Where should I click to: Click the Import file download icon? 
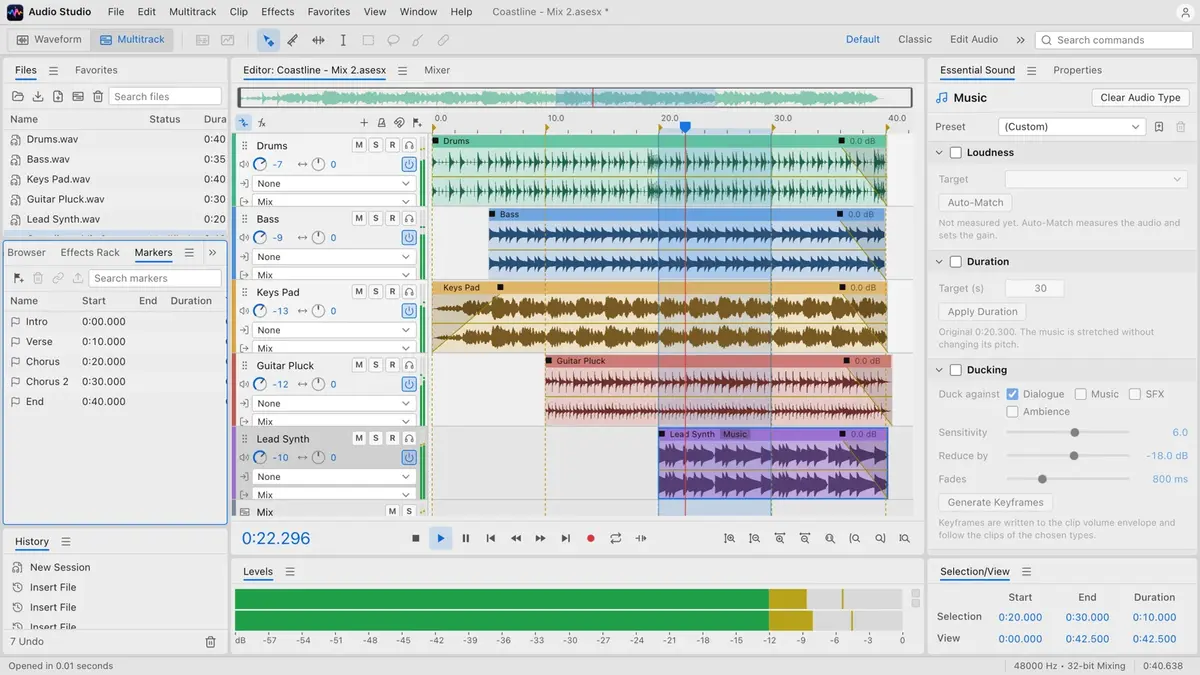click(38, 96)
